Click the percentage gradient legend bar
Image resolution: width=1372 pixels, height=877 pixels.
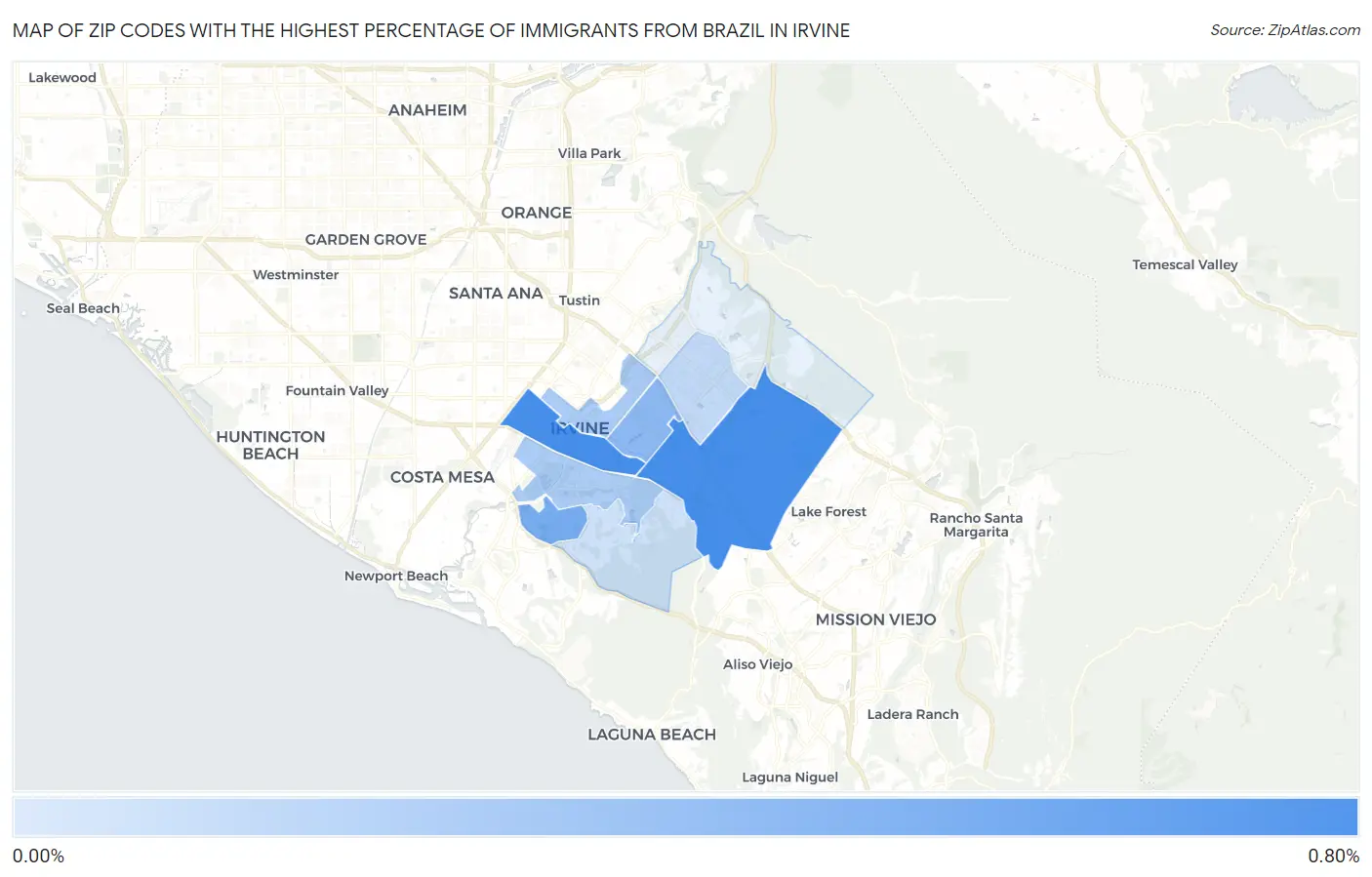pyautogui.click(x=685, y=817)
